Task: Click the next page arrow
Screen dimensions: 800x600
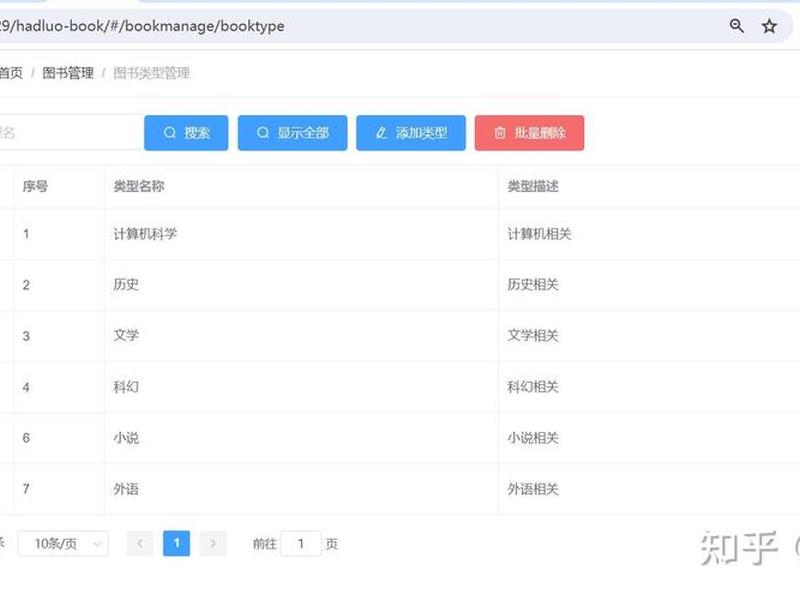Action: point(213,543)
